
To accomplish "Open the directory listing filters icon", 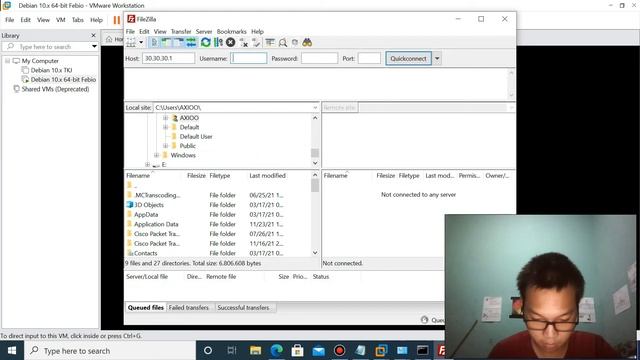I will point(270,42).
